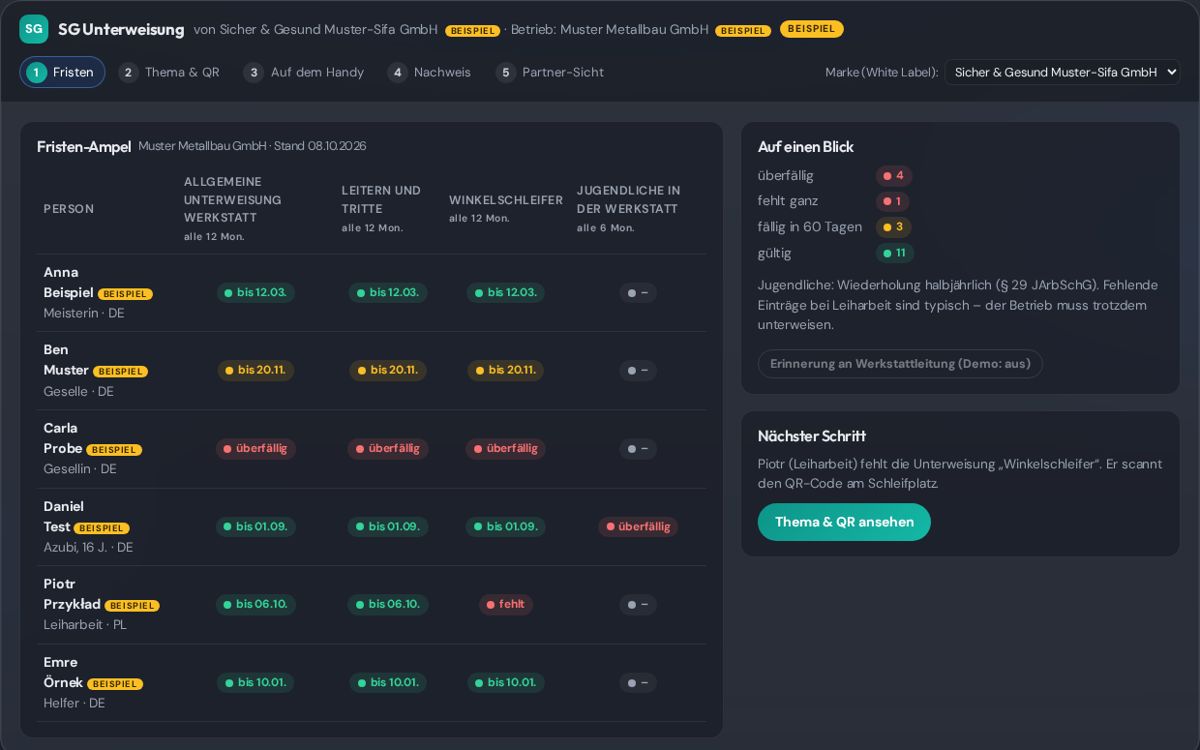Open the Marke (White Label) dropdown
1200x750 pixels.
[1062, 72]
